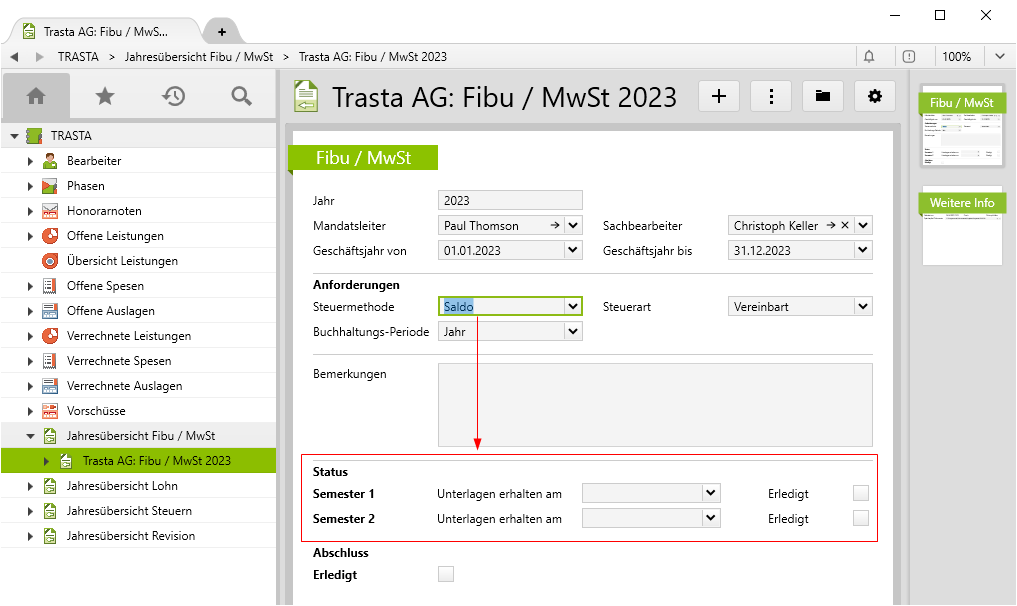Screen dimensions: 1017x606
Task: Click the home icon in sidebar
Action: pyautogui.click(x=36, y=96)
